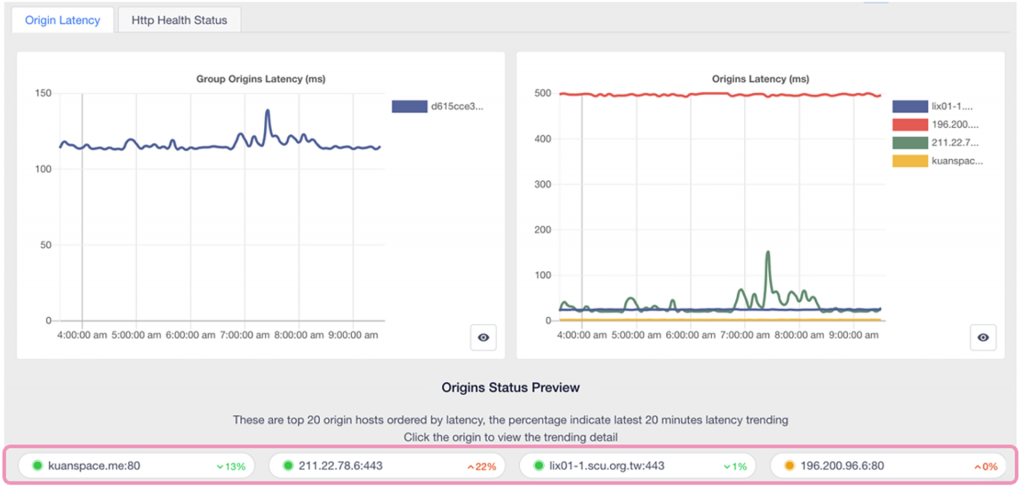Click the 13% downward trend indicator
The width and height of the screenshot is (1024, 492).
click(231, 466)
